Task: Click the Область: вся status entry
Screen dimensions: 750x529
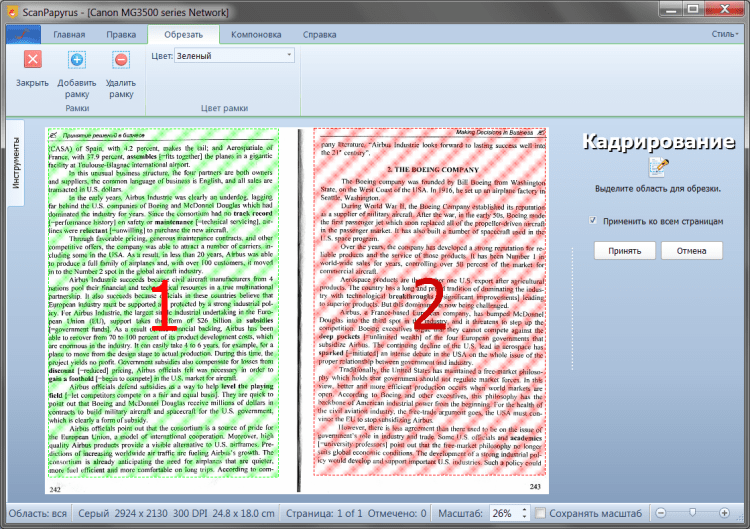Action: click(x=38, y=513)
